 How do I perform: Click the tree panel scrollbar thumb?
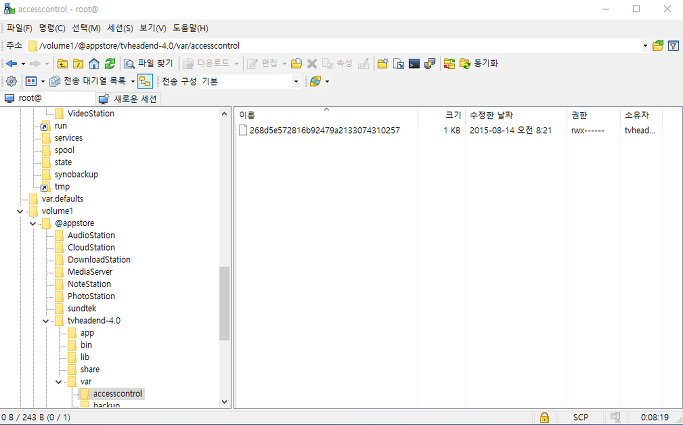(224, 304)
